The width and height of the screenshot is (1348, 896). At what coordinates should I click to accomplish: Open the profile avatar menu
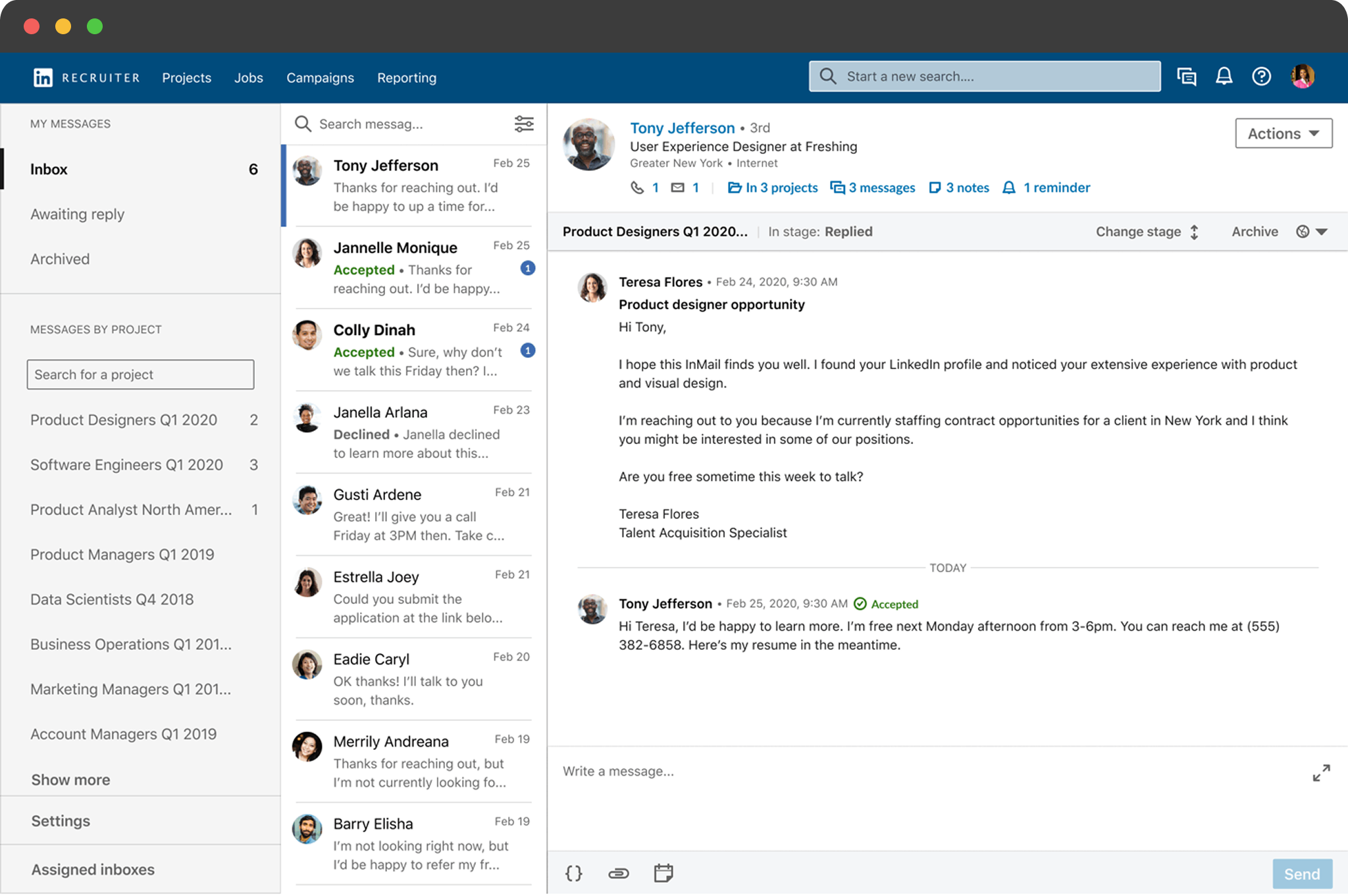(x=1303, y=76)
